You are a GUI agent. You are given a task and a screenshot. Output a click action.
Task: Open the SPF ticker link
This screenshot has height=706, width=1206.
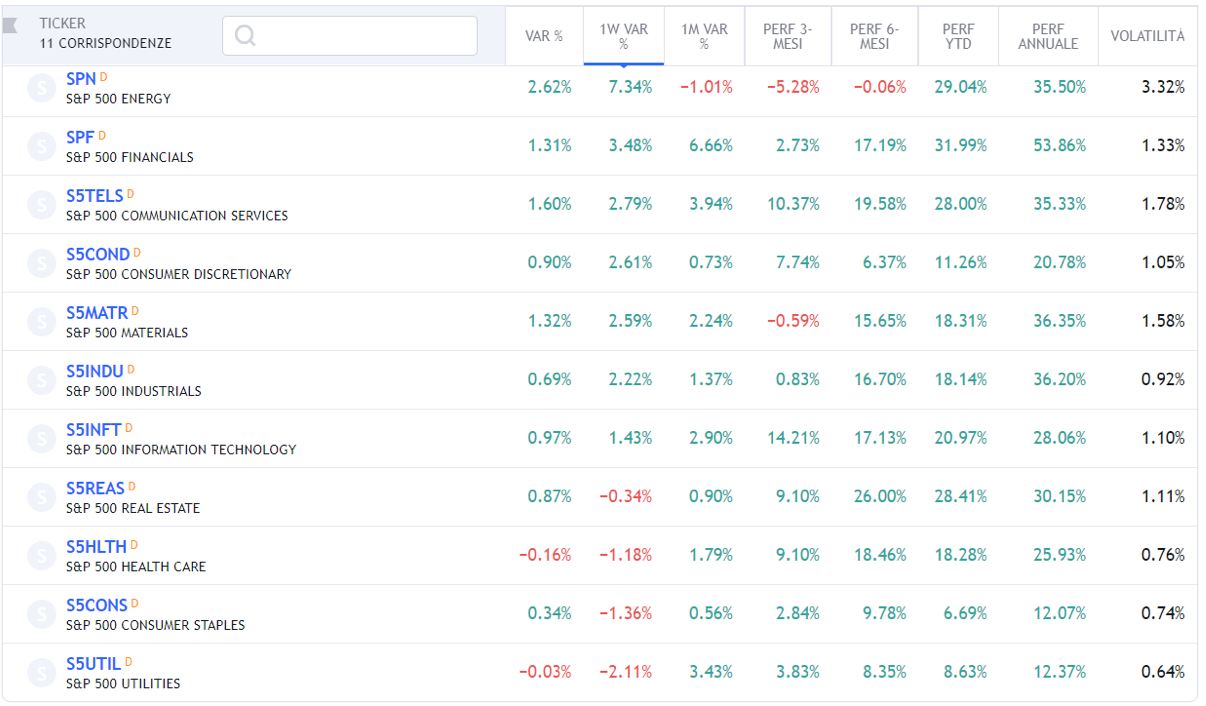[80, 137]
